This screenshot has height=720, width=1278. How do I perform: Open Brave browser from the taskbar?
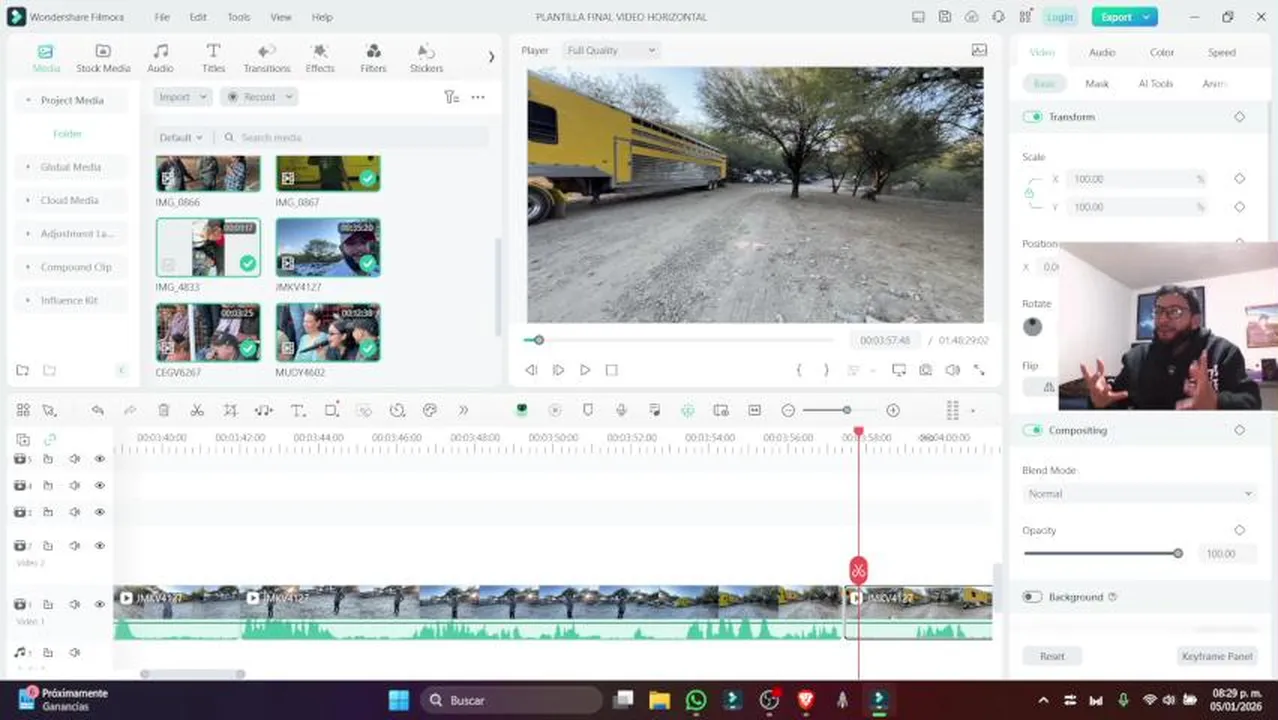[x=806, y=700]
